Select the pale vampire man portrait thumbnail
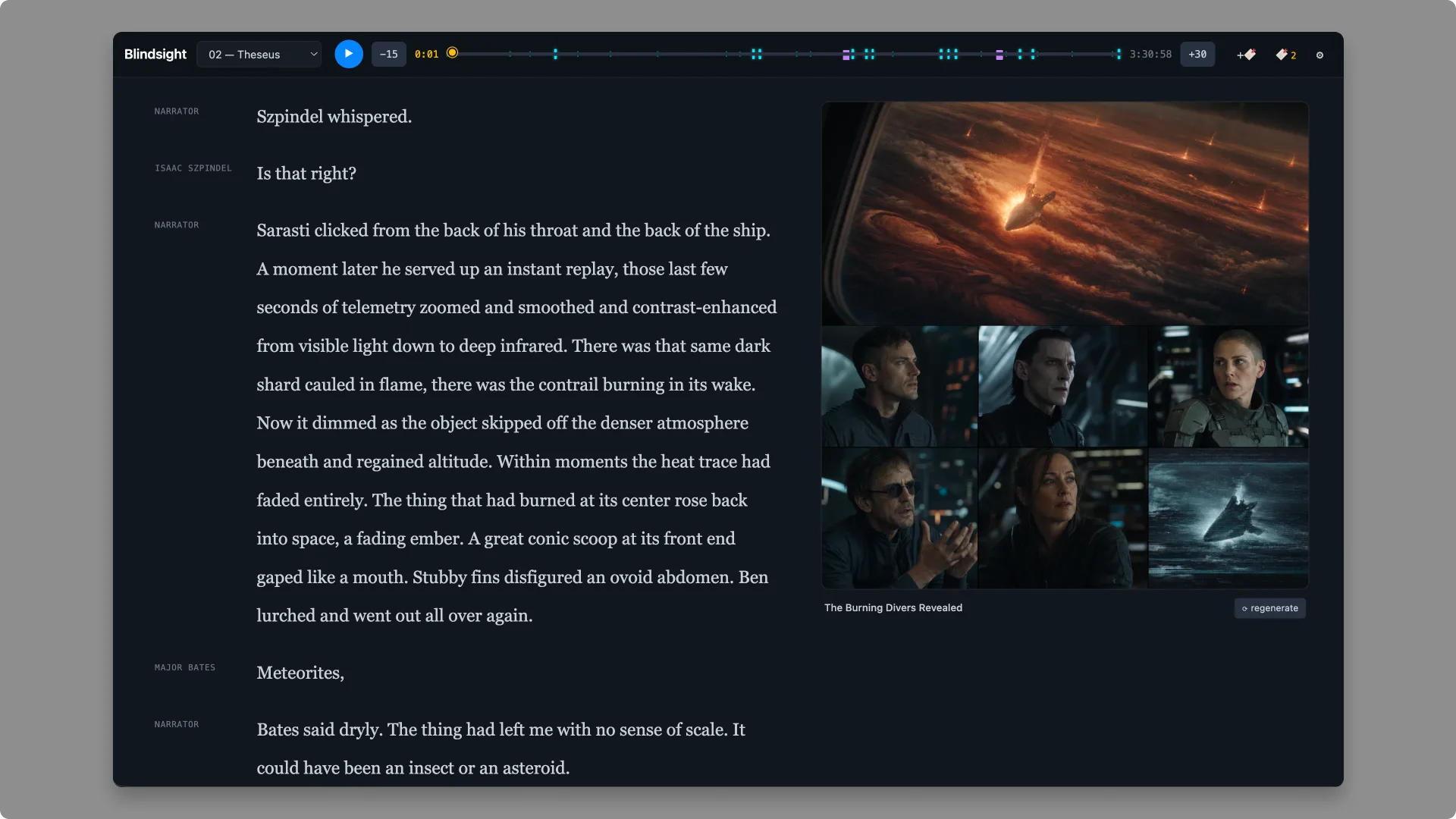Viewport: 1456px width, 819px height. (x=1062, y=386)
